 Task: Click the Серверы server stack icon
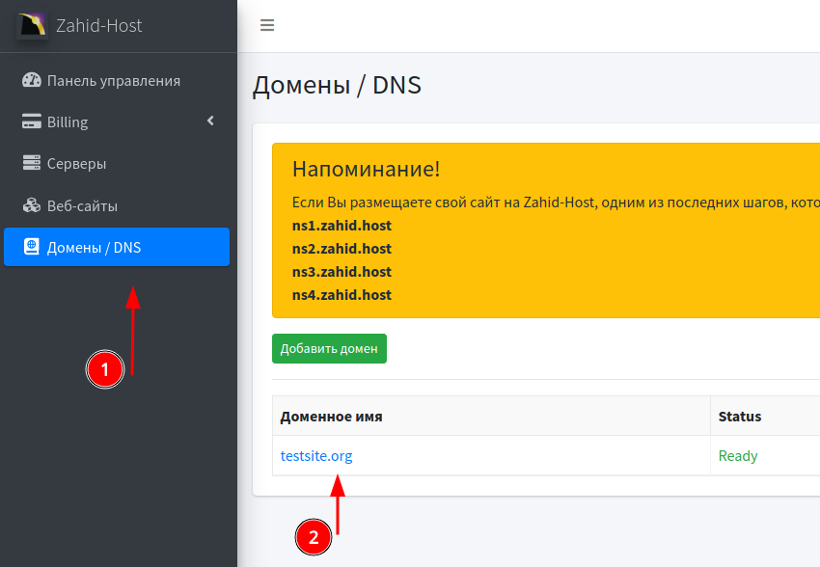(31, 164)
